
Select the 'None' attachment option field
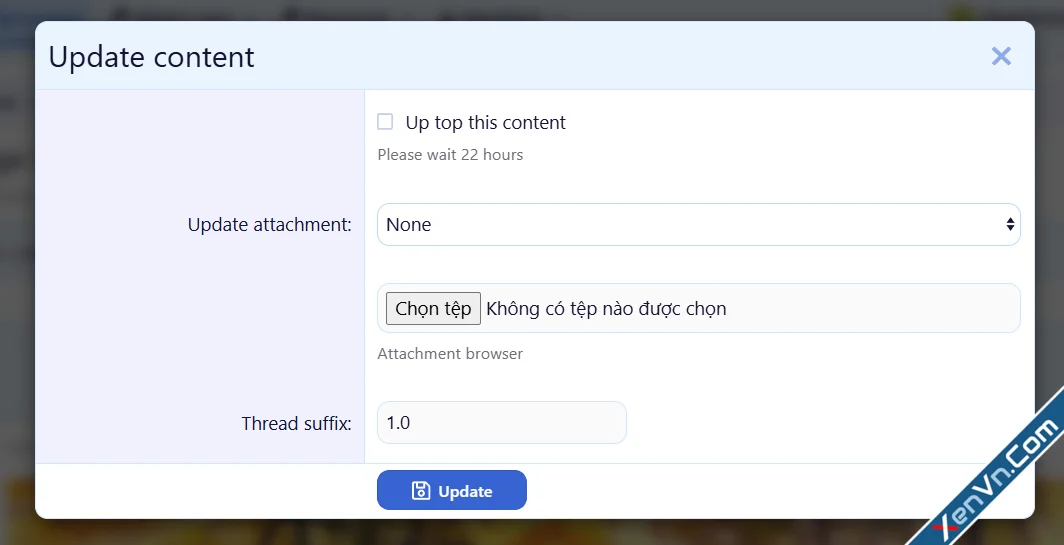409,225
